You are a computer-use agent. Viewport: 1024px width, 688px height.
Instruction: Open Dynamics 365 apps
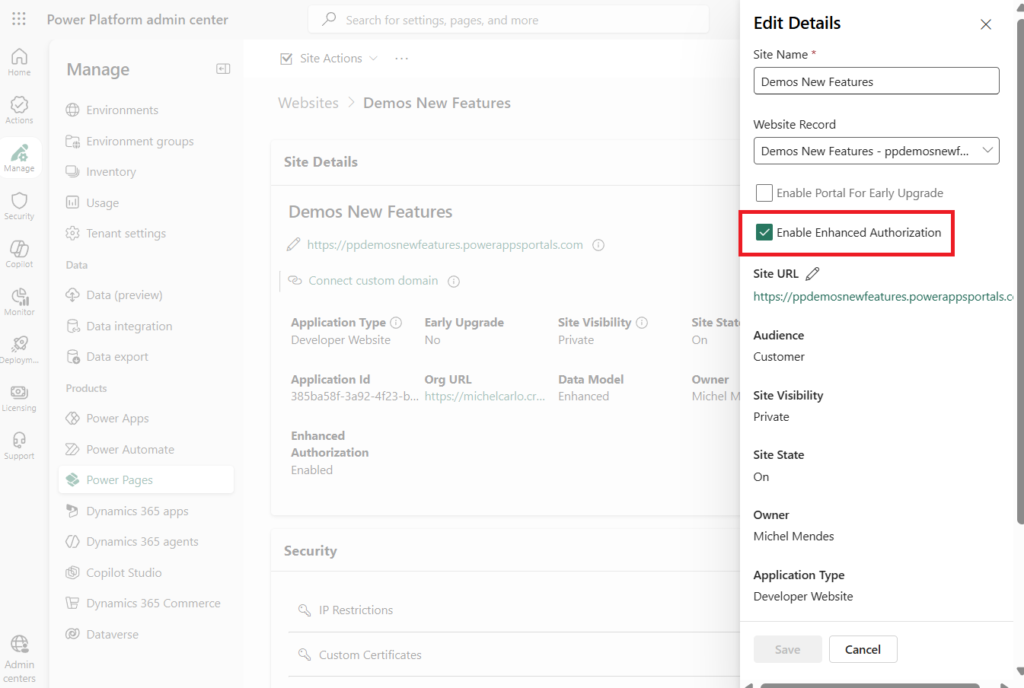click(x=137, y=511)
